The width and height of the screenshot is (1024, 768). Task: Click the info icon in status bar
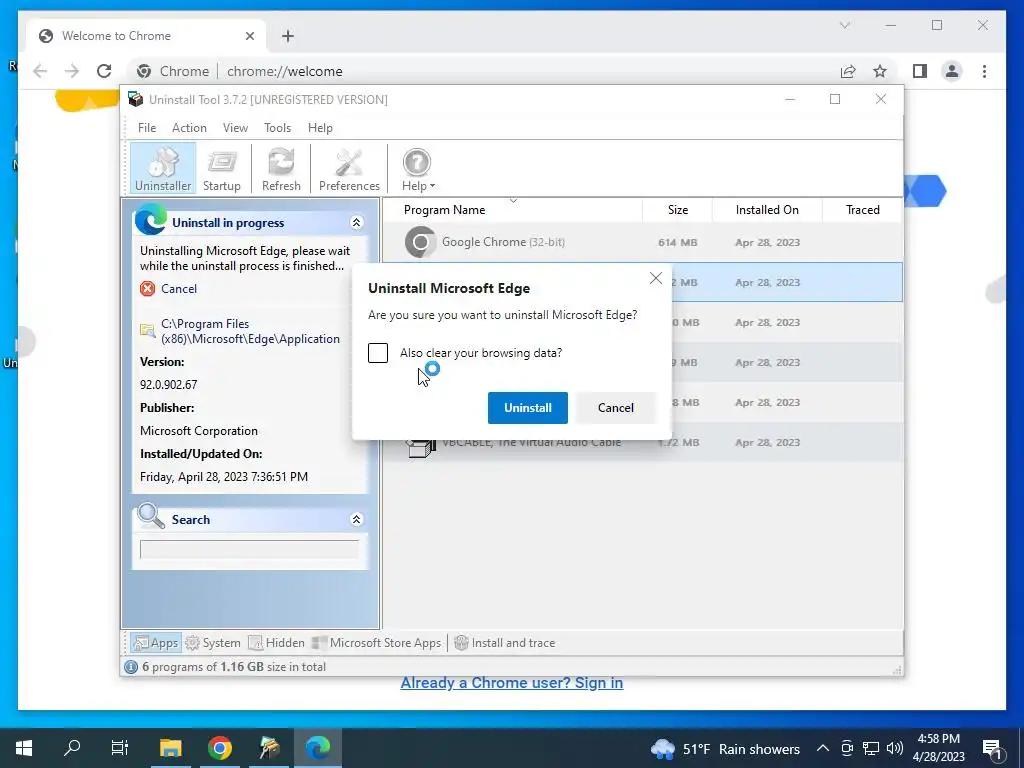pos(131,667)
